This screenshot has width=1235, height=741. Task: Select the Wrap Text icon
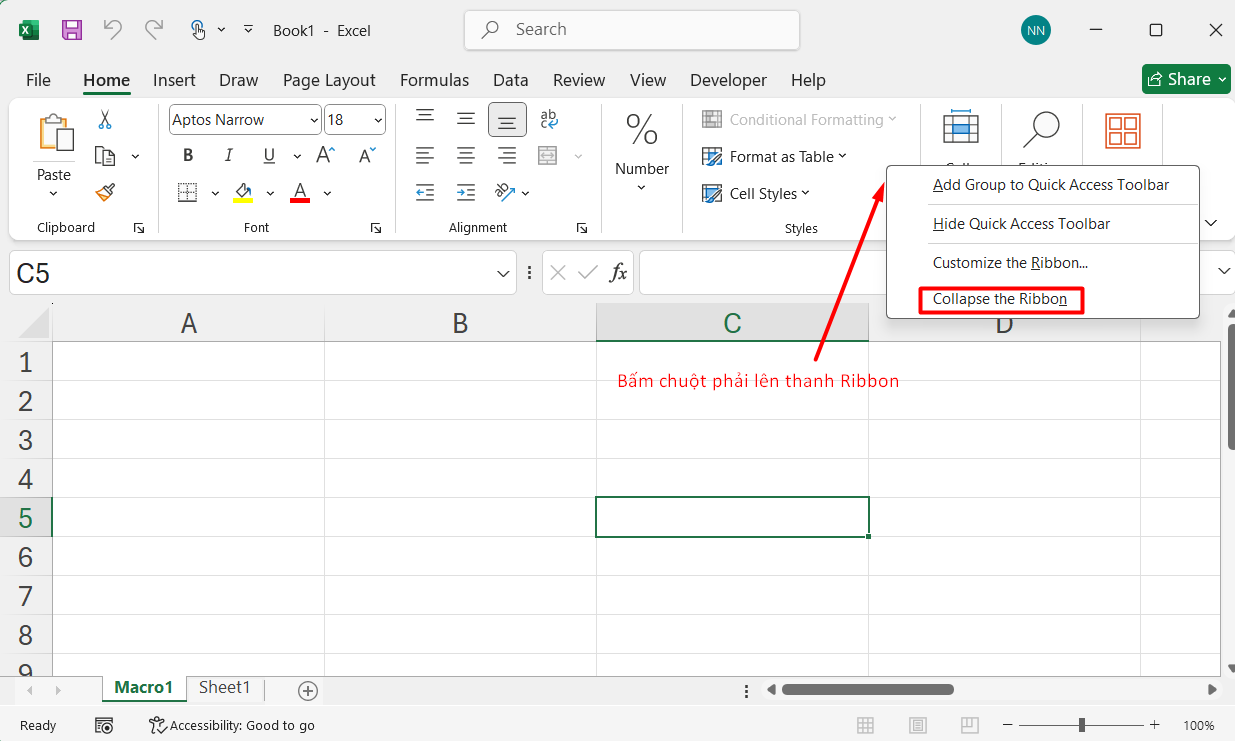pos(548,119)
